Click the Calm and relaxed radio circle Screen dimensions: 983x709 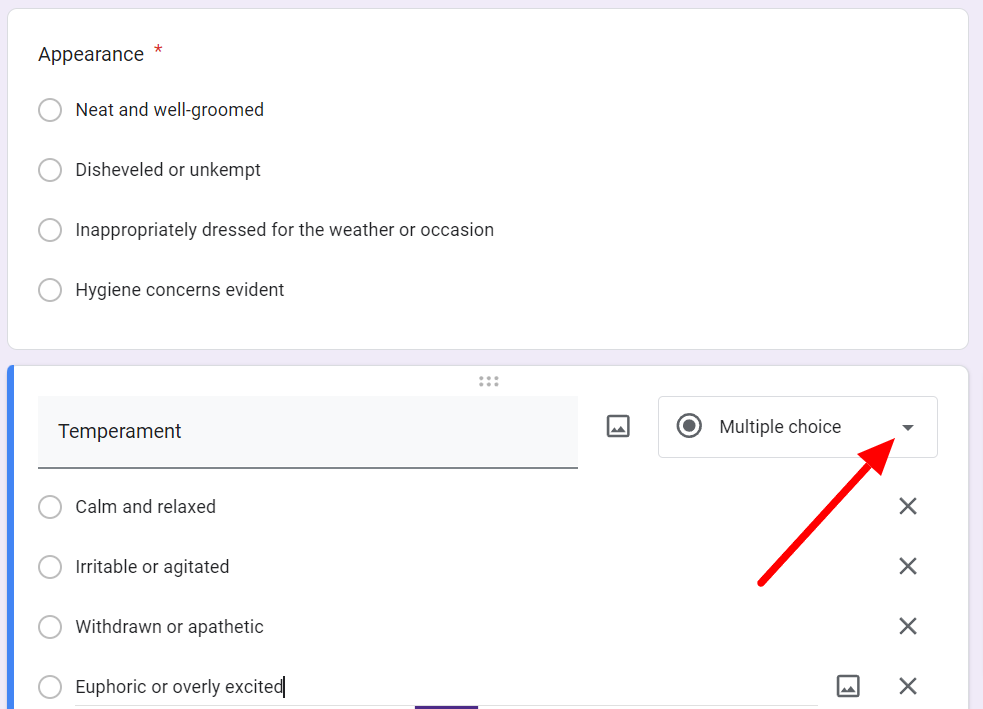(50, 507)
